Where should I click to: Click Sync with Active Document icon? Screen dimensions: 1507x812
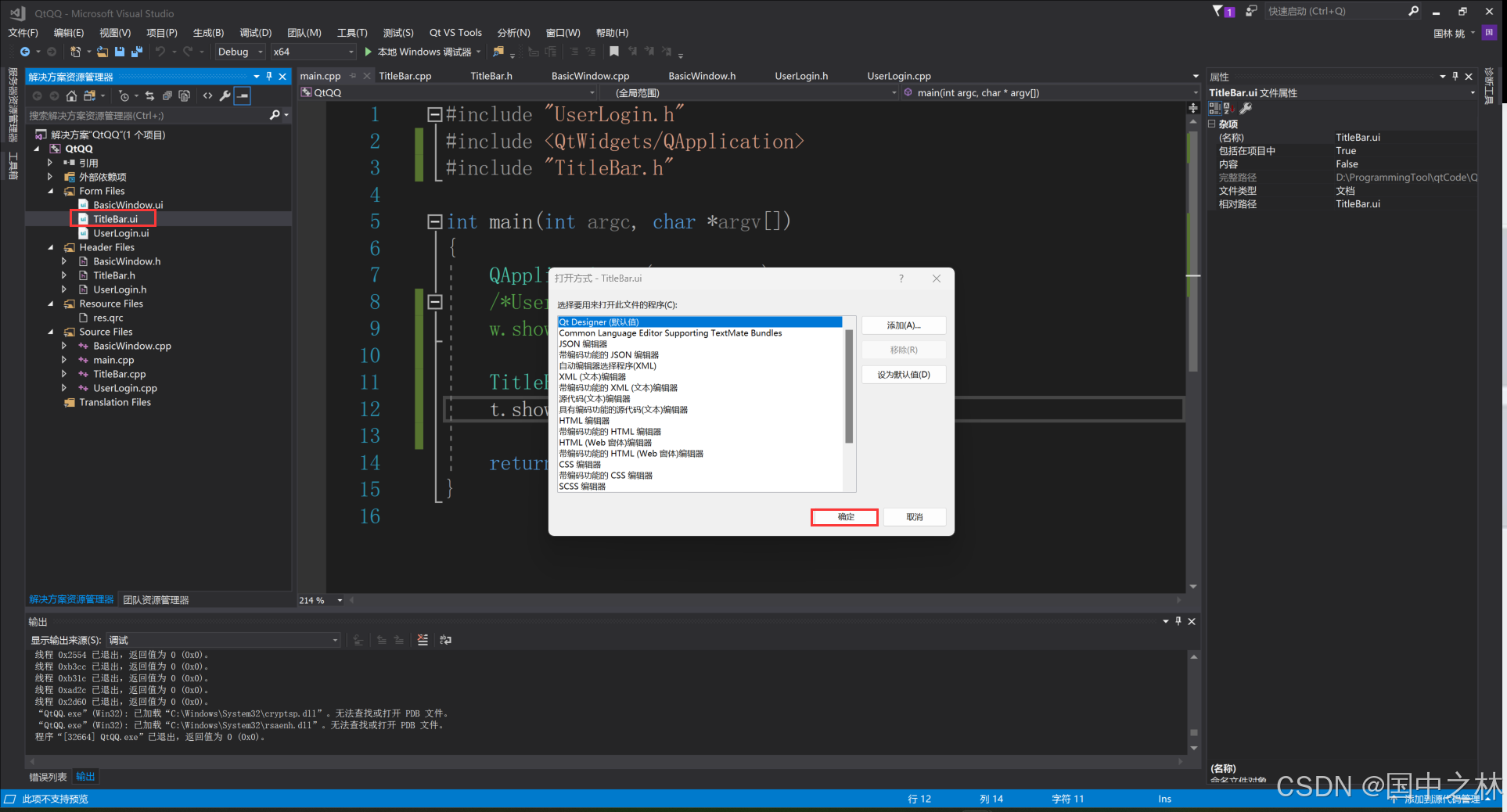point(149,95)
